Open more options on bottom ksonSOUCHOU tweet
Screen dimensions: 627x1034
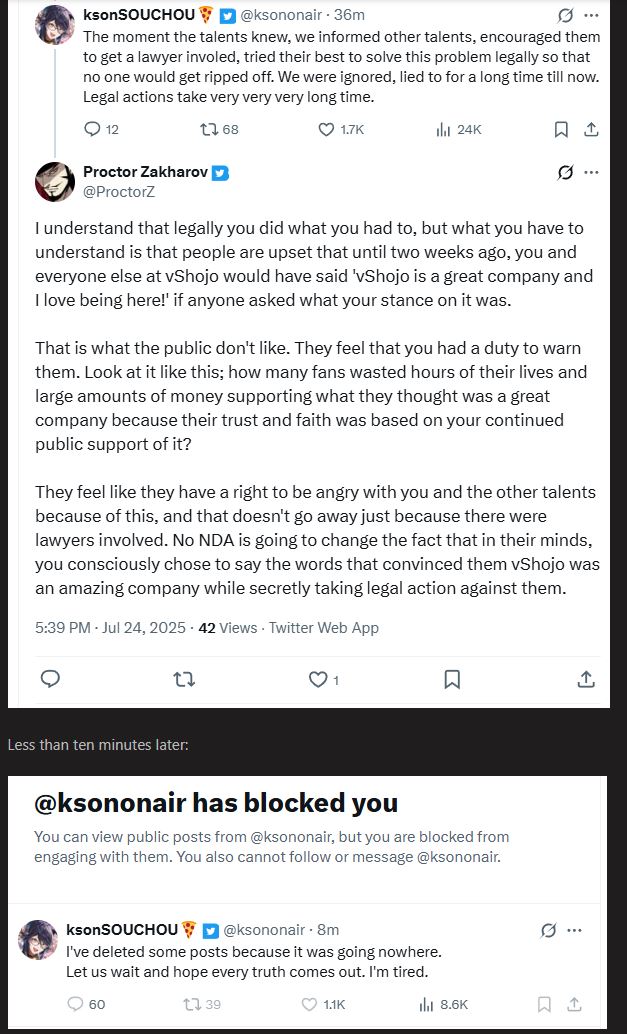(x=576, y=930)
